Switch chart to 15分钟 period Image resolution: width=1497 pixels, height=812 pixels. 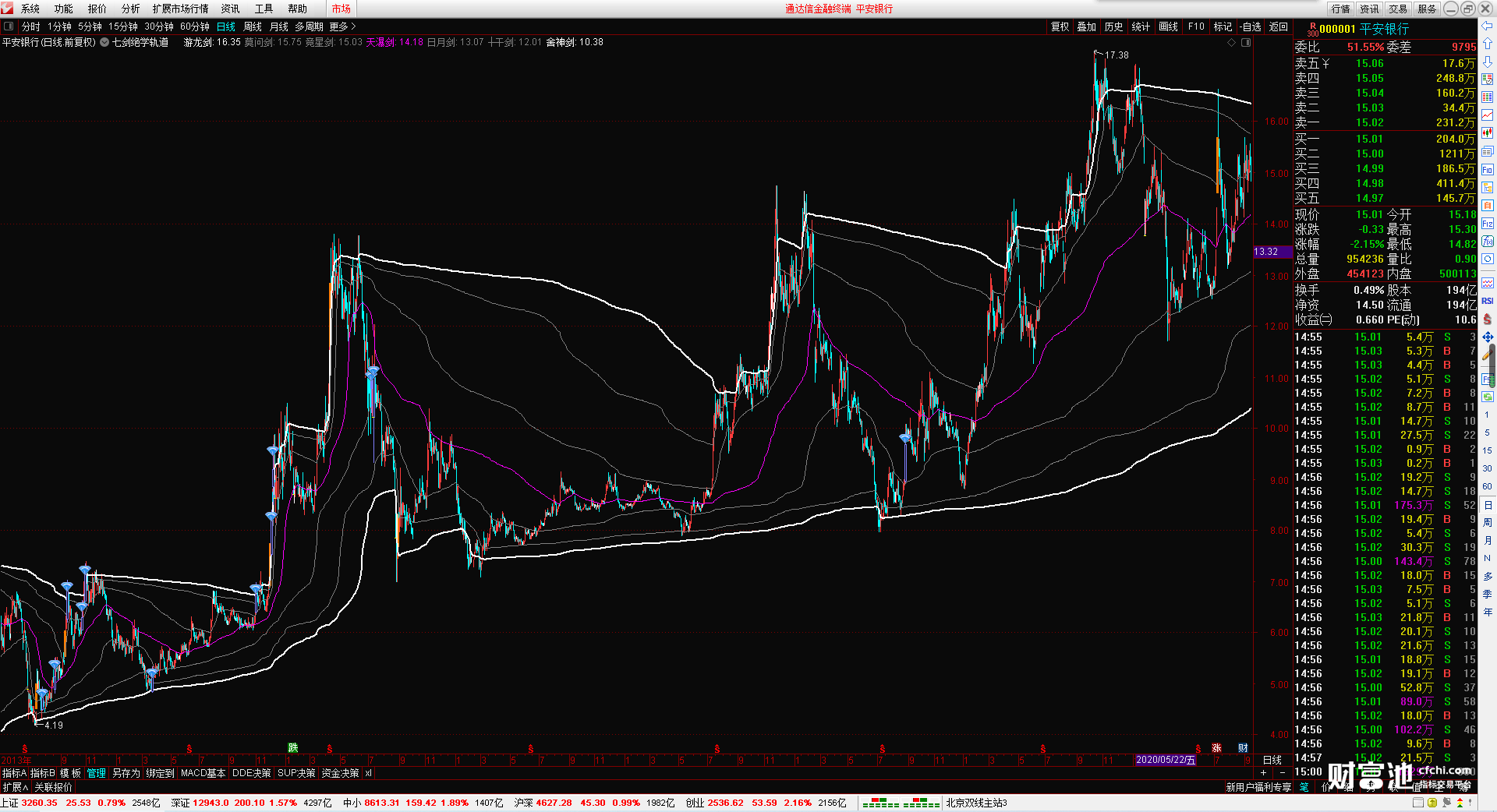[x=123, y=26]
